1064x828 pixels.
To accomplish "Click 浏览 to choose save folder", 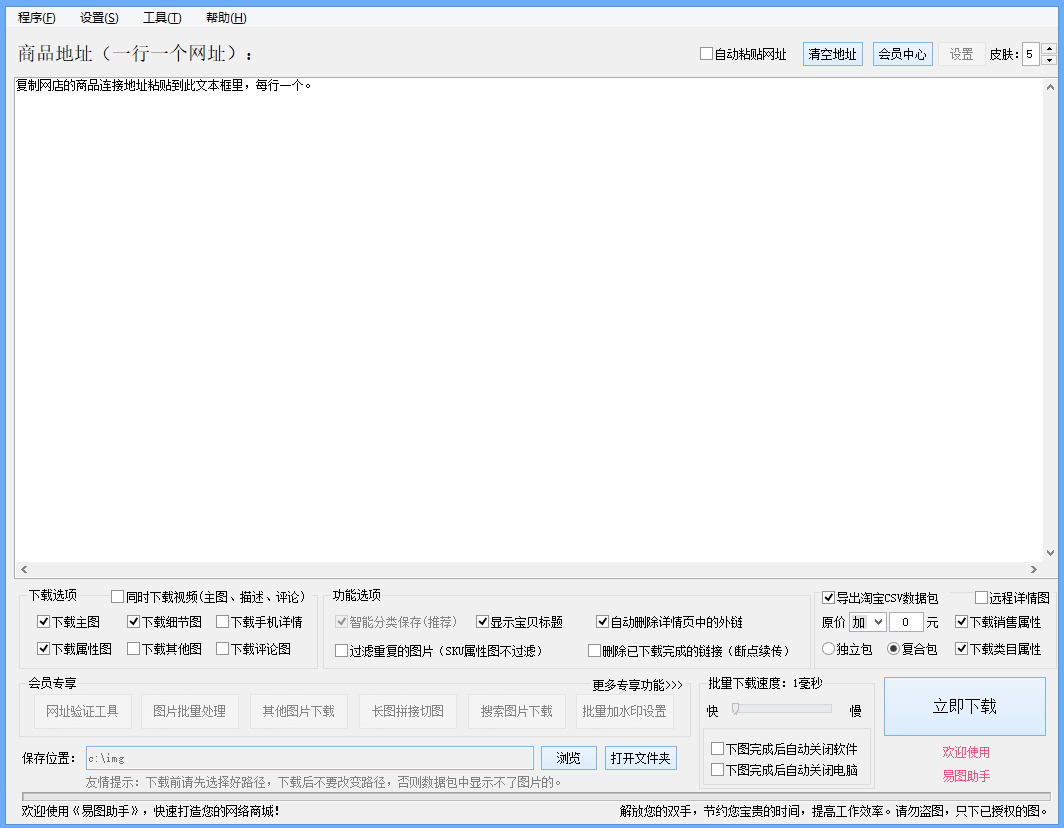I will (569, 758).
